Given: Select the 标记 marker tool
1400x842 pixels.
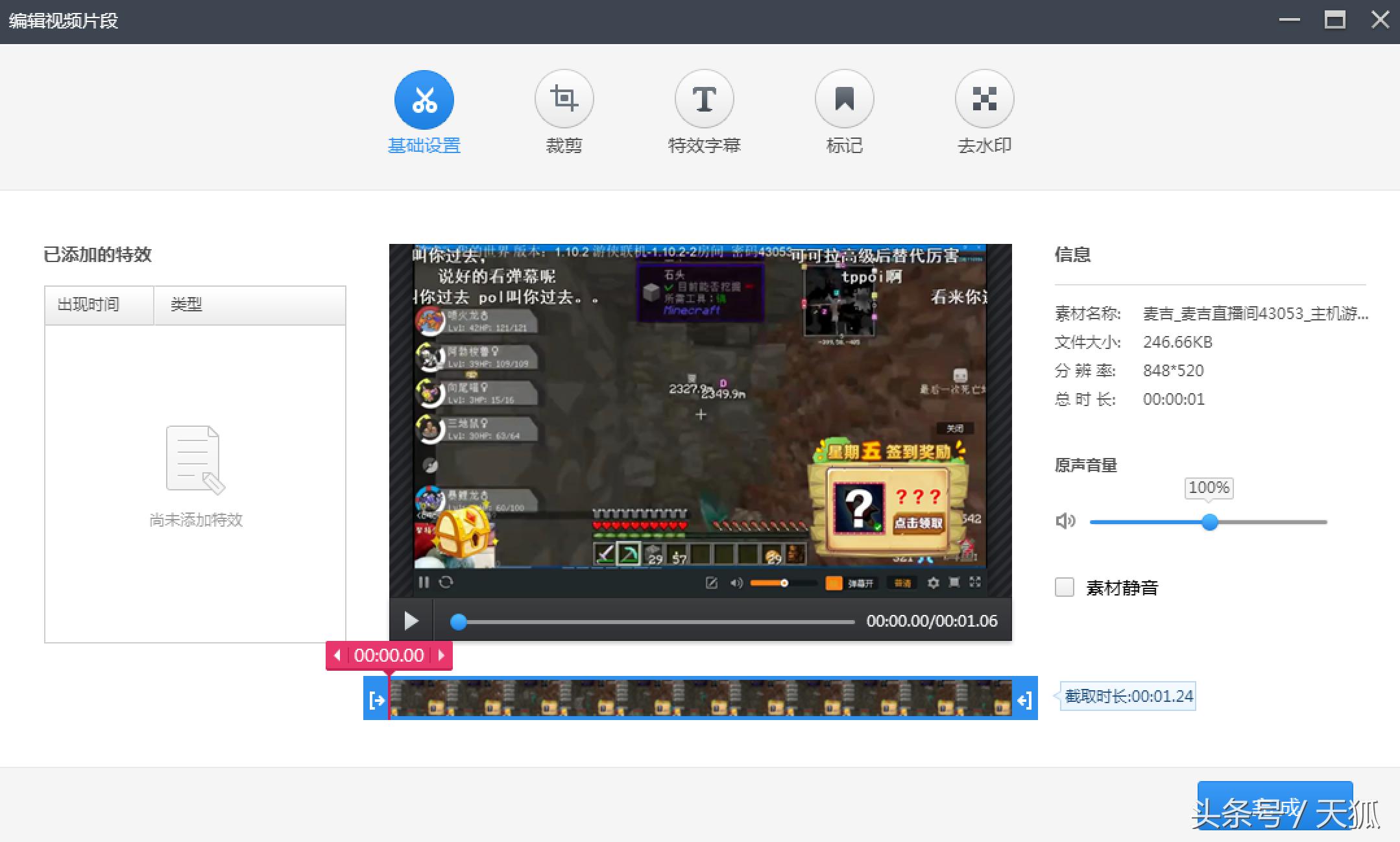Looking at the screenshot, I should click(x=843, y=99).
